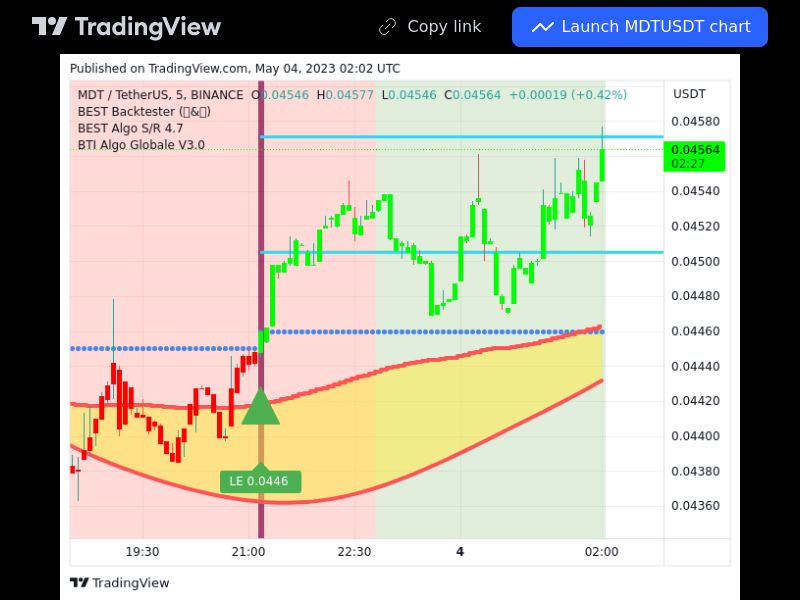Click the BEST Algo S/R 4.7 indicator label
The width and height of the screenshot is (800, 600).
[x=130, y=128]
